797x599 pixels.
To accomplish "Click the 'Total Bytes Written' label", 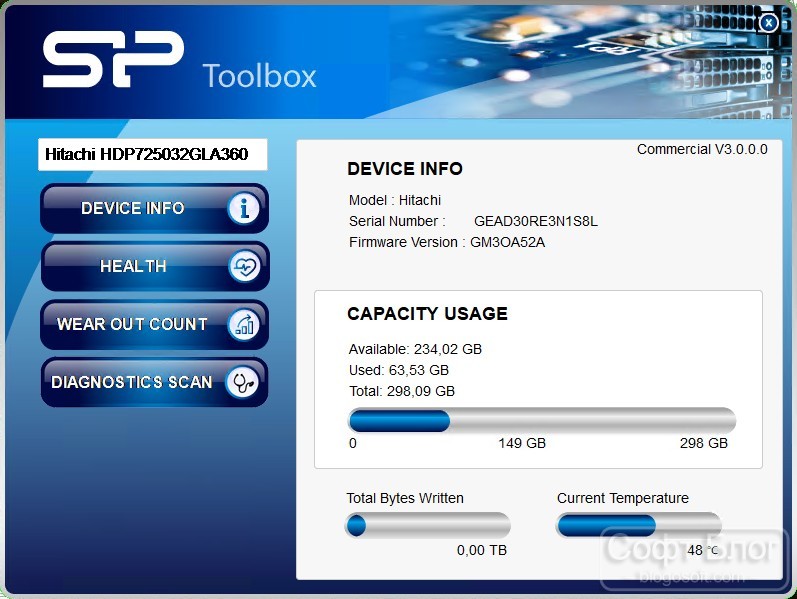I will pyautogui.click(x=405, y=498).
